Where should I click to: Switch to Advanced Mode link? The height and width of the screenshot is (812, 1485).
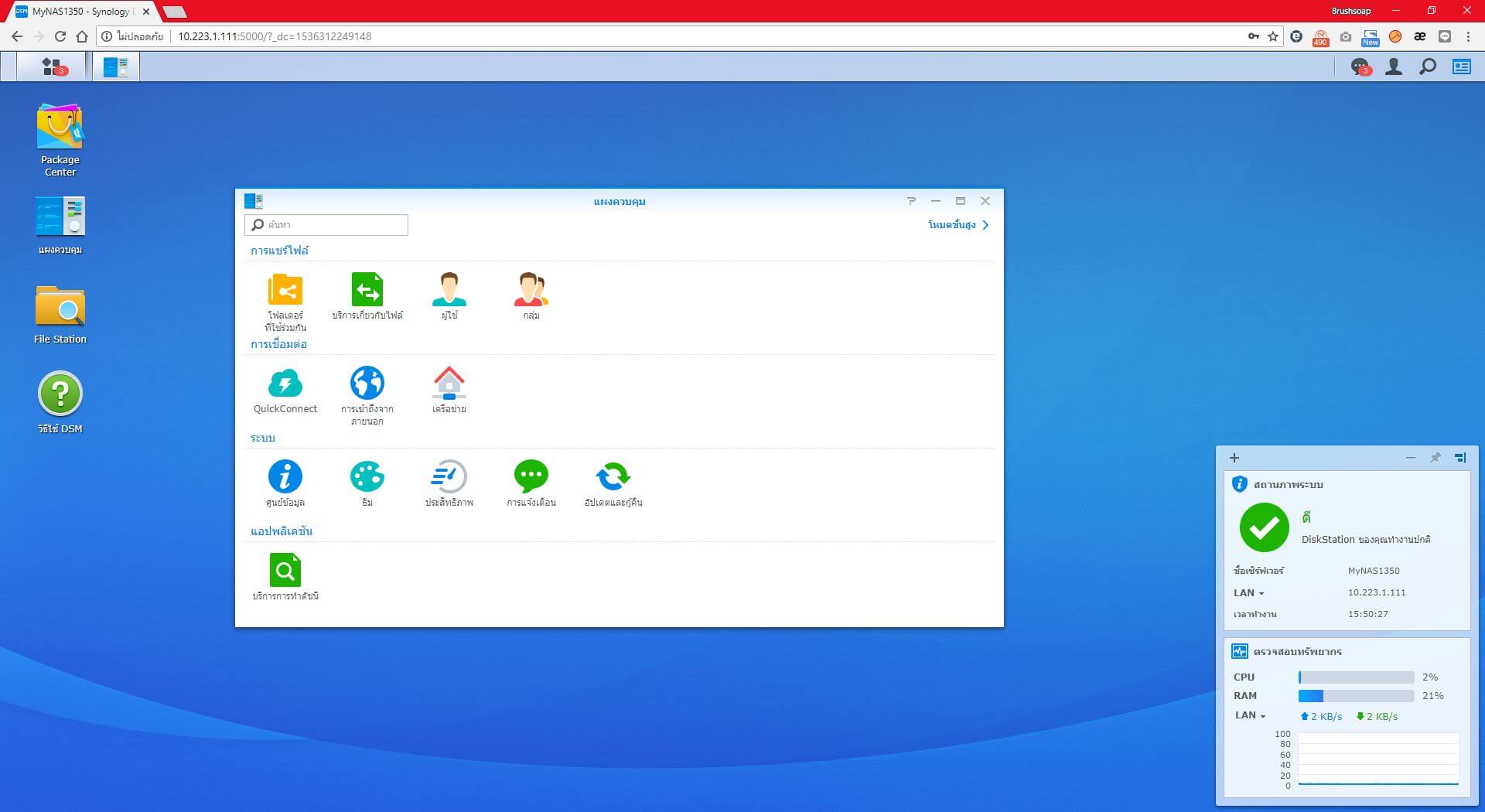(958, 225)
